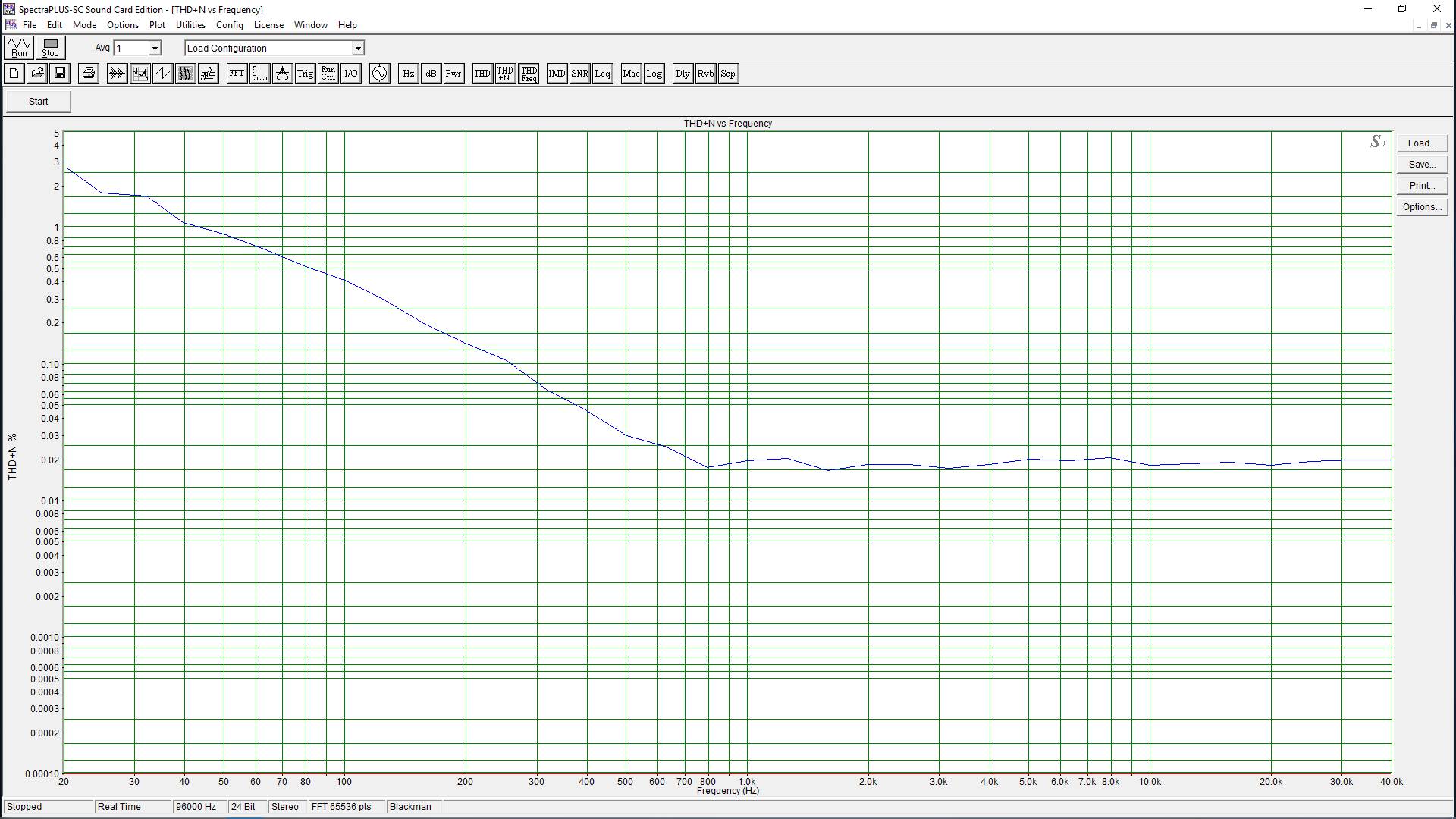Toggle the THD+N utility button
This screenshot has width=1456, height=819.
coord(505,74)
